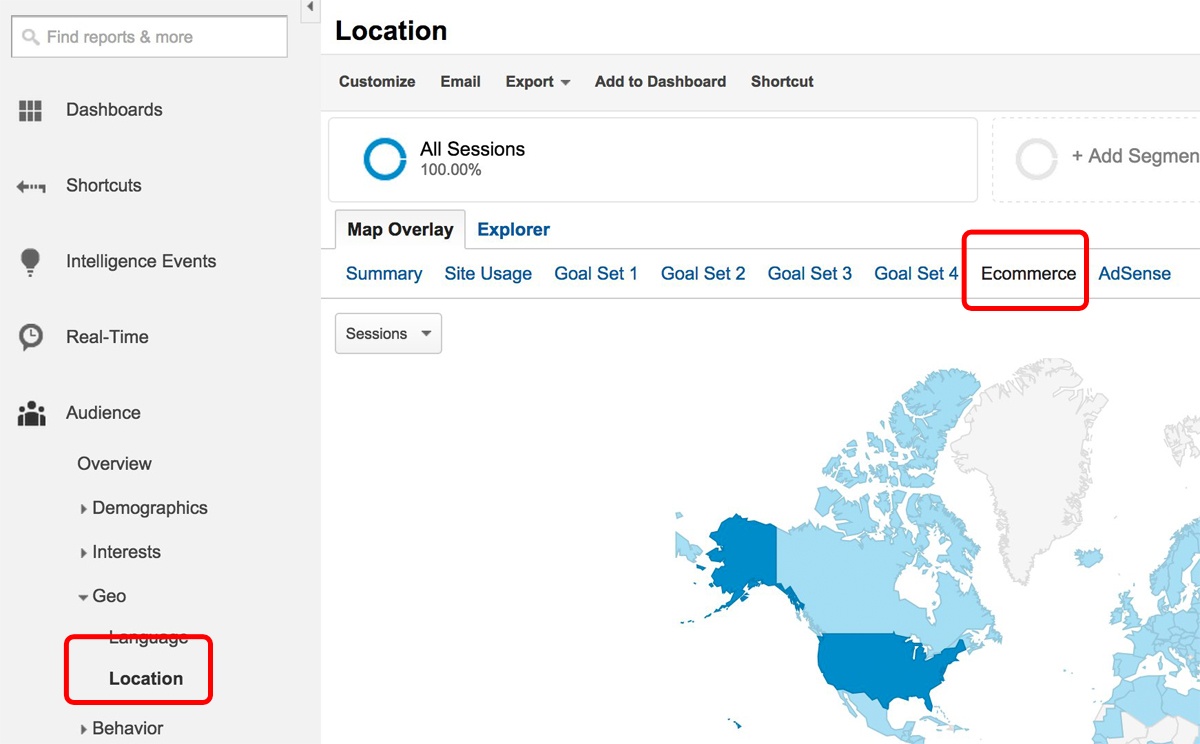Open Intelligence Events via the lightbulb icon
The width and height of the screenshot is (1200, 744).
(x=30, y=260)
